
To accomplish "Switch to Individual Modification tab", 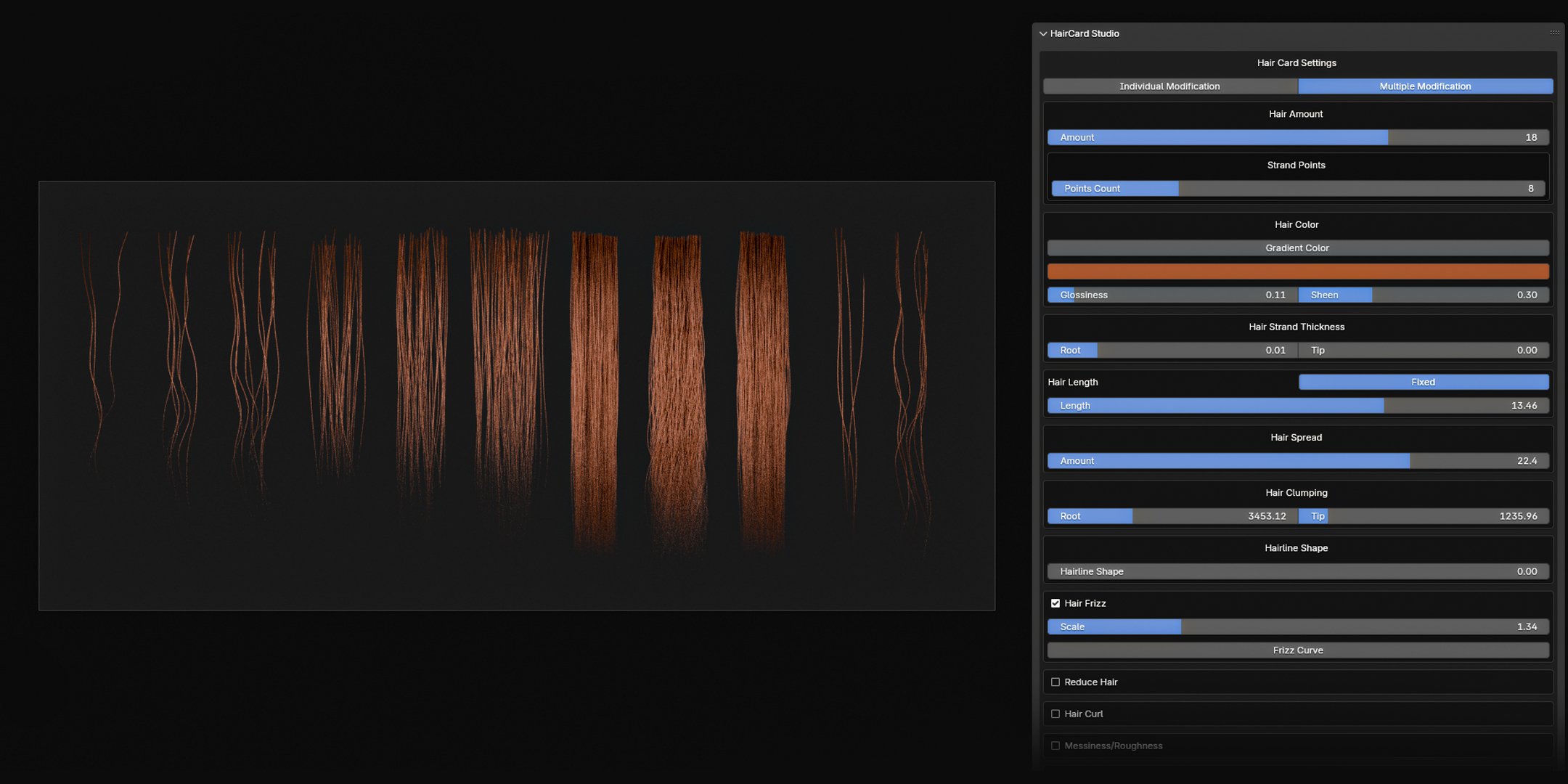I will click(1169, 86).
